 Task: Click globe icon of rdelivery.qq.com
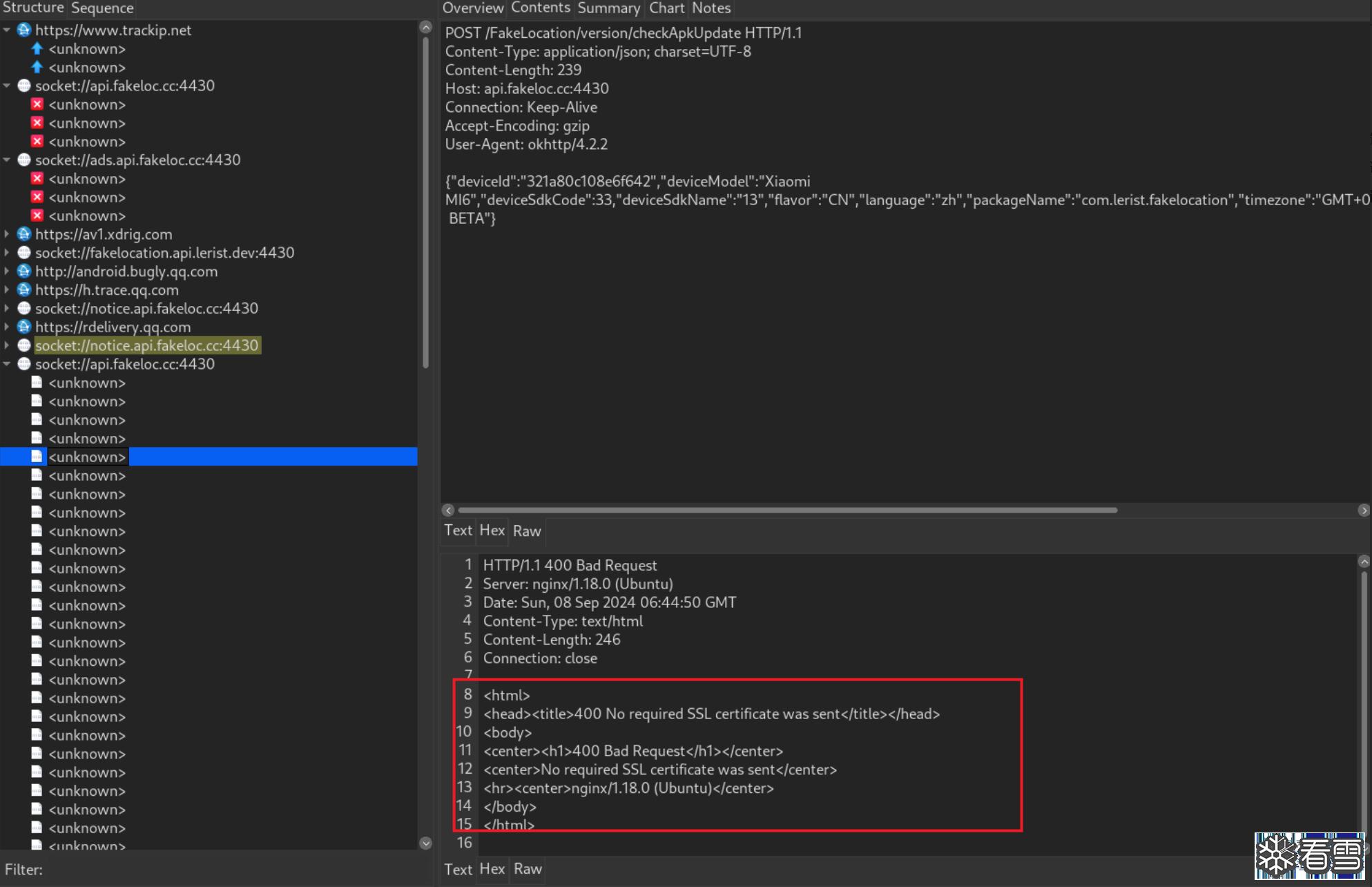point(24,327)
